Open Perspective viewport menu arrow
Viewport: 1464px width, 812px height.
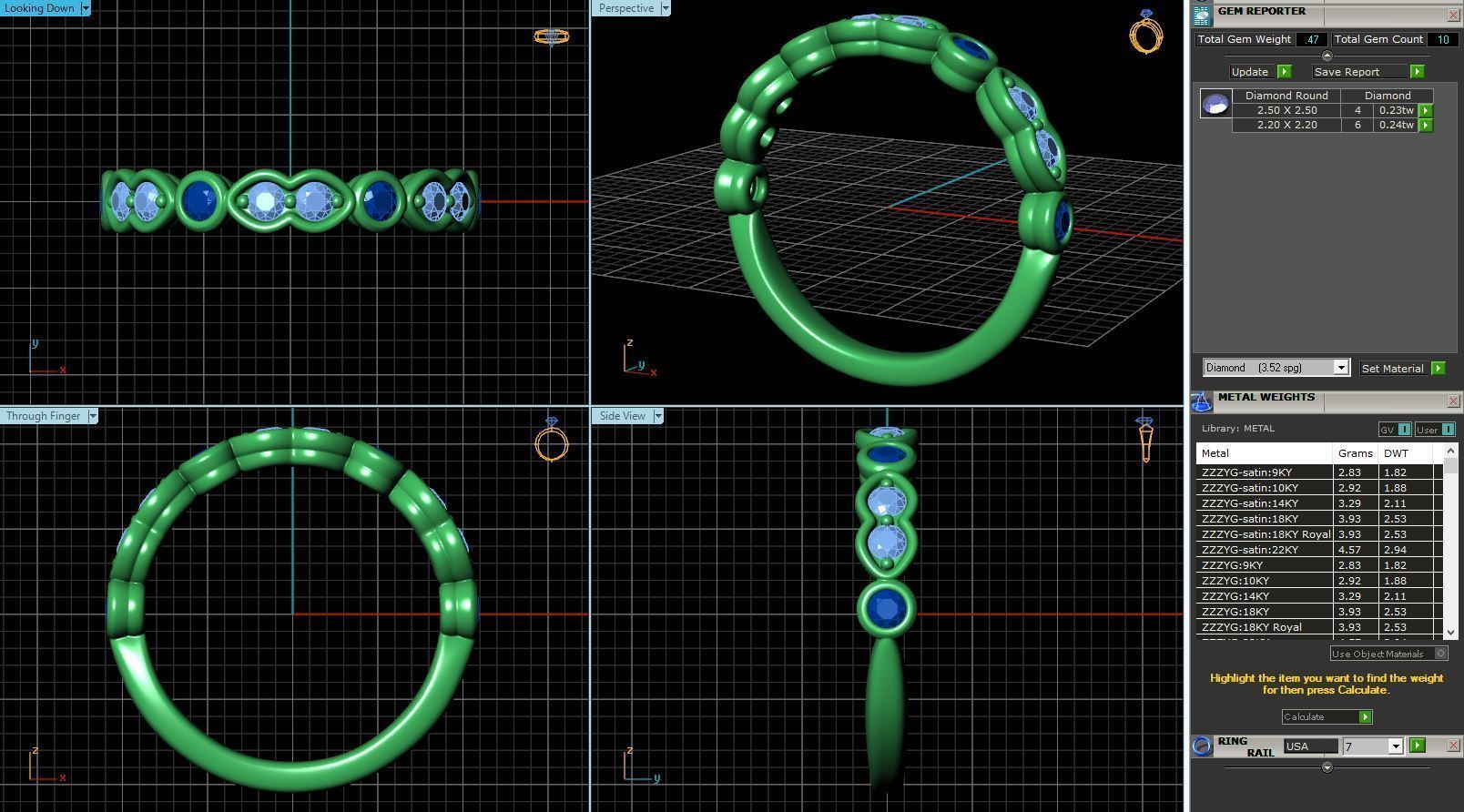[x=666, y=8]
